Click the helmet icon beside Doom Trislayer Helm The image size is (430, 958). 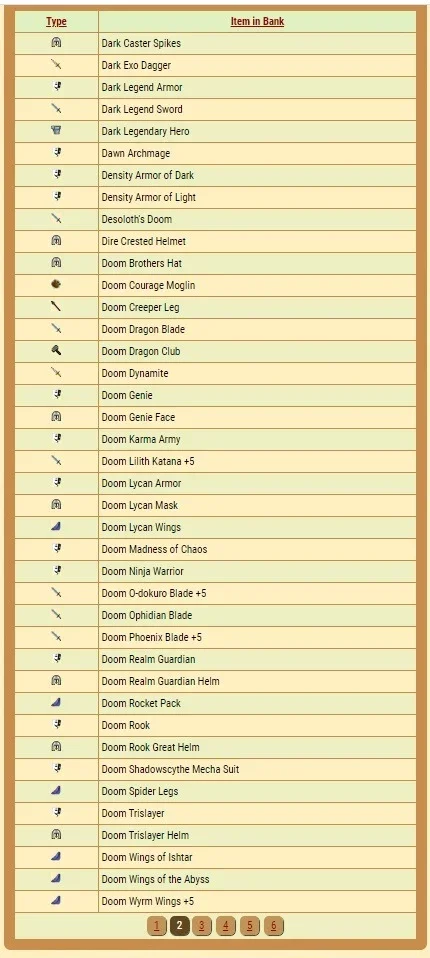click(x=56, y=835)
